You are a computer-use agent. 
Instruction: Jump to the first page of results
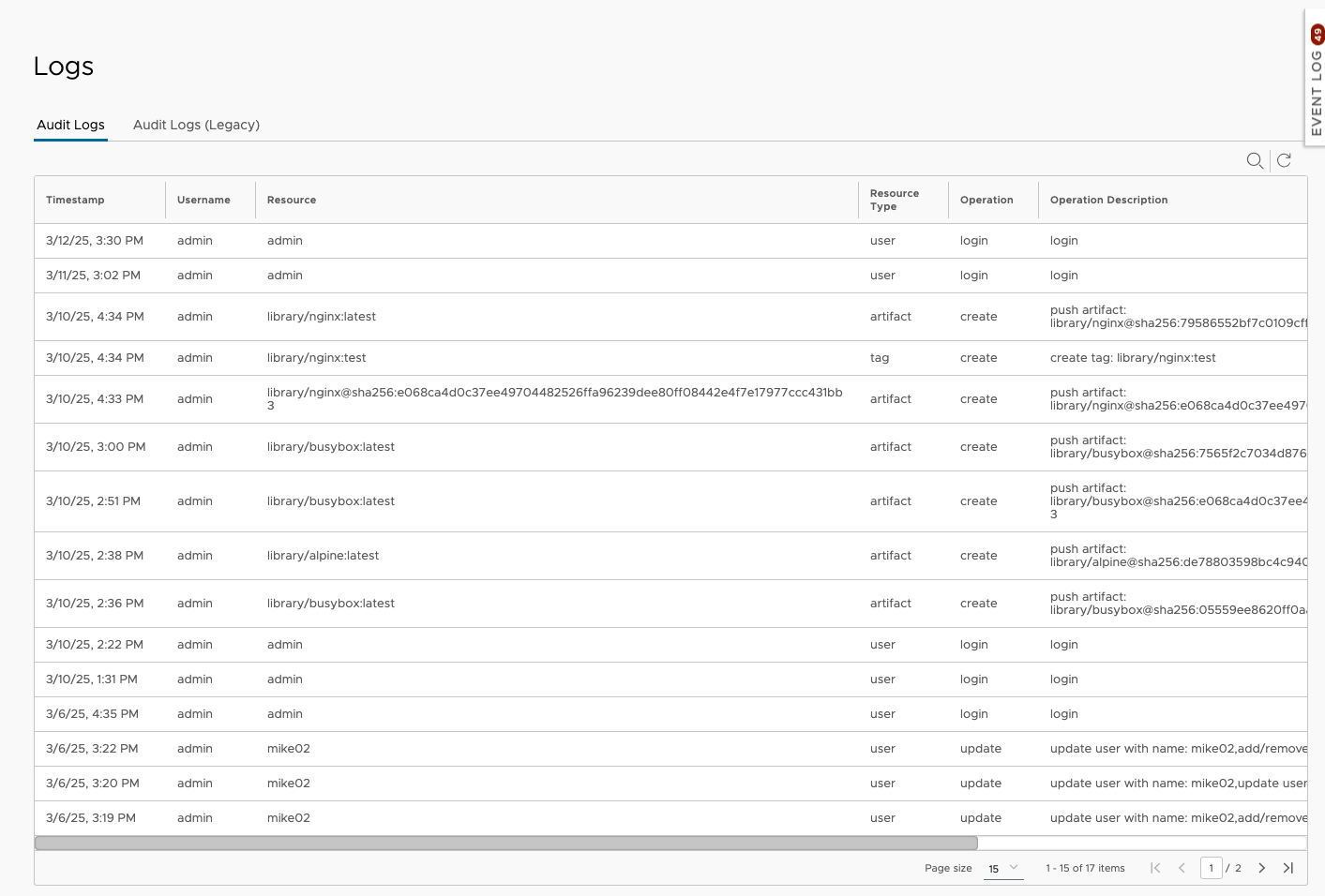pos(1155,868)
